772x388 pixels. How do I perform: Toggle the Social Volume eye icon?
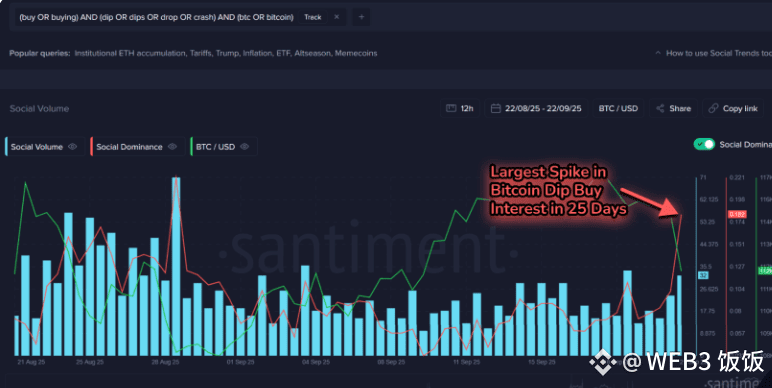pyautogui.click(x=72, y=147)
